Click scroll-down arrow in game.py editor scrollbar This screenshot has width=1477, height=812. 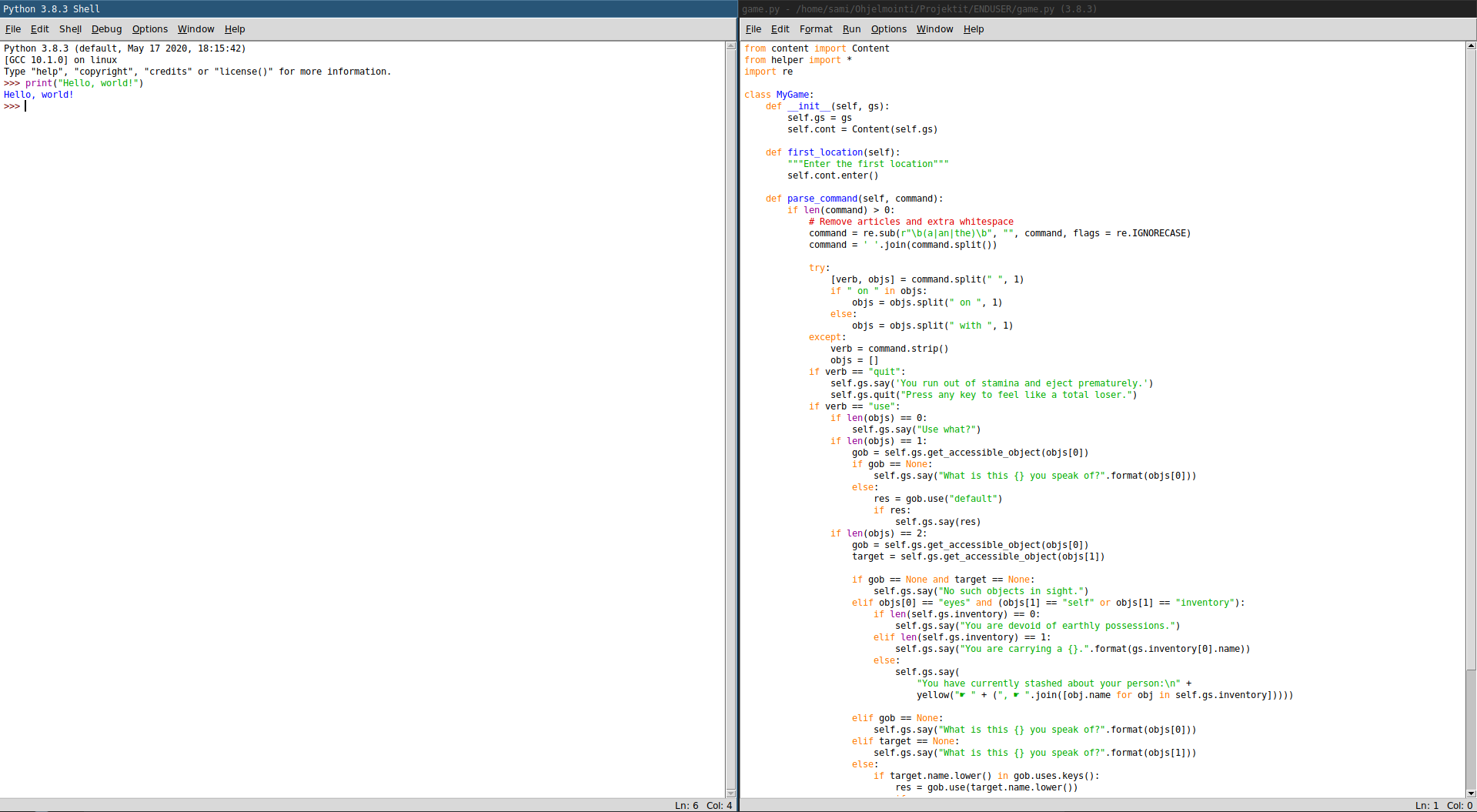pyautogui.click(x=1471, y=793)
